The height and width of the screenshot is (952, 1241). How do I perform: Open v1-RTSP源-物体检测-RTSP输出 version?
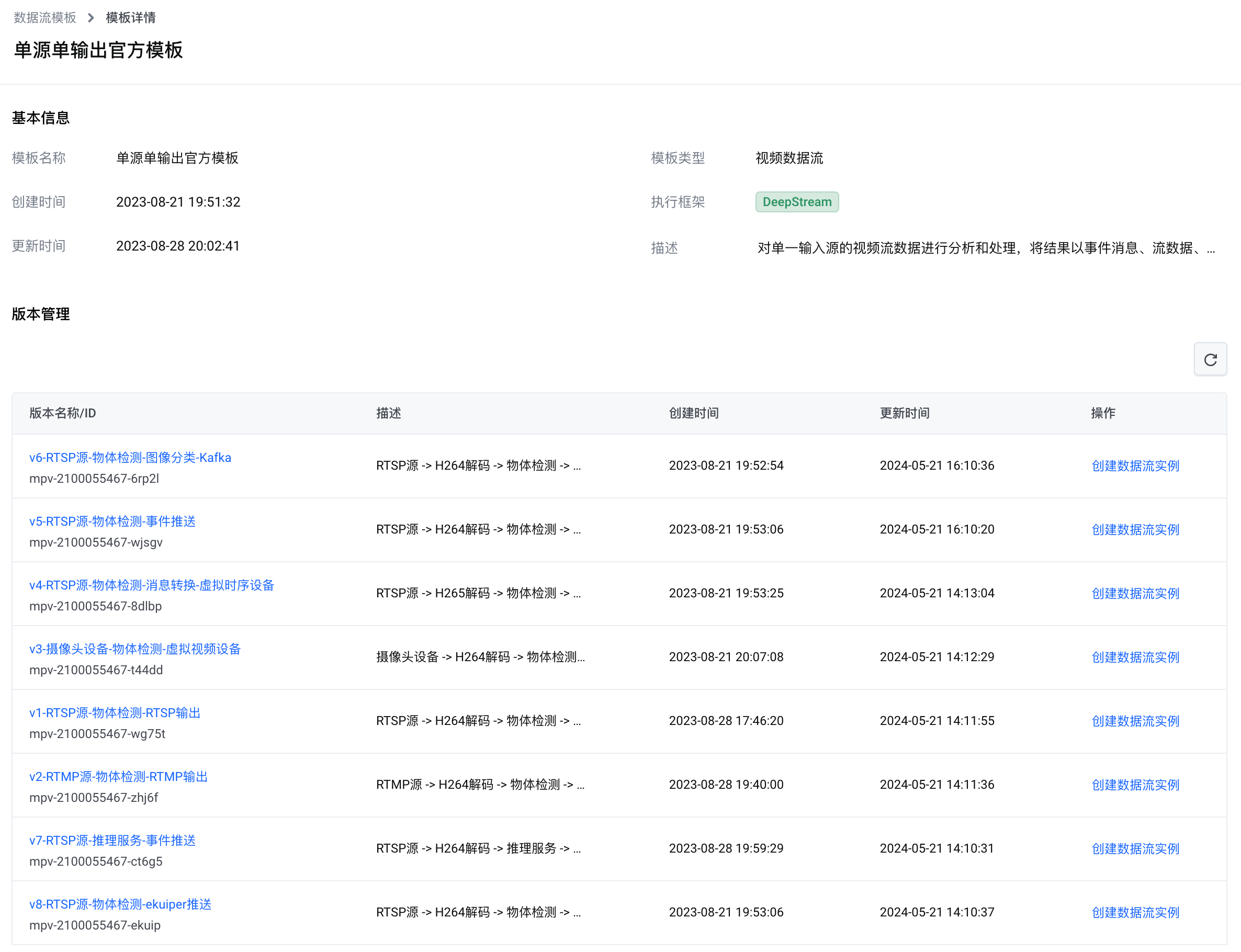115,713
